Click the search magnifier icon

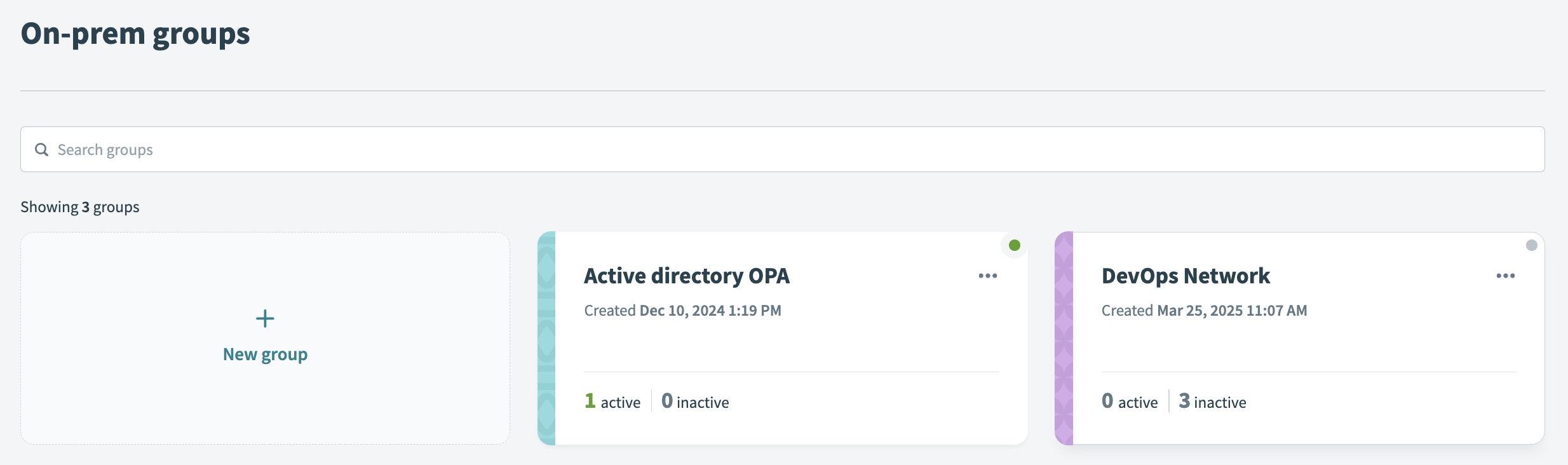41,149
